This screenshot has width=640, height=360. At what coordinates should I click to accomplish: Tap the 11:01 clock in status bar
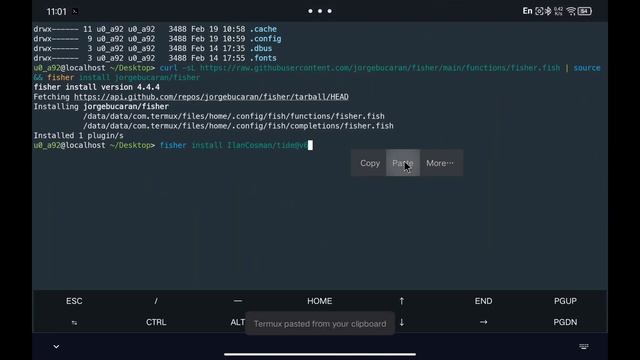click(x=56, y=12)
